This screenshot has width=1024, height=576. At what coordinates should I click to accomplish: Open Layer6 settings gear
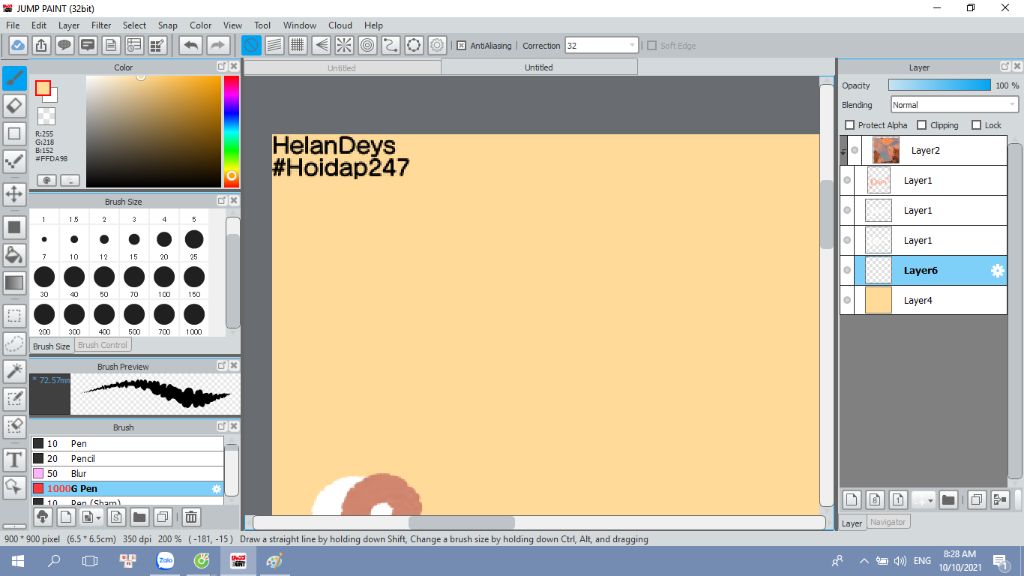(997, 270)
